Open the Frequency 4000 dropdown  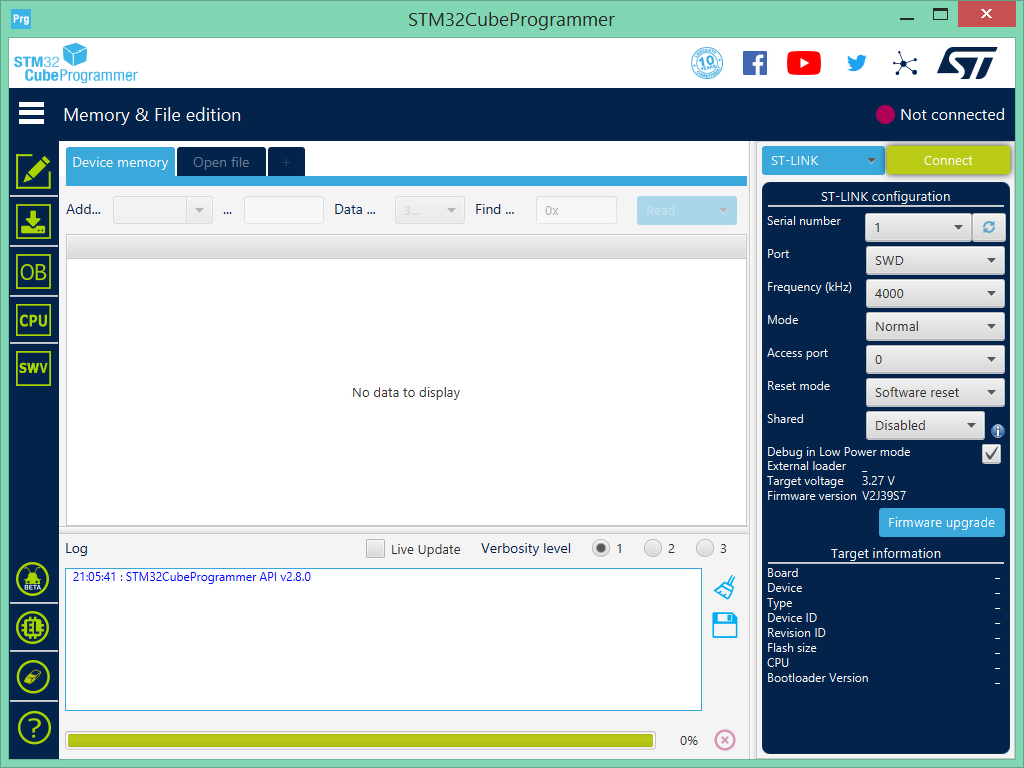pyautogui.click(x=935, y=293)
